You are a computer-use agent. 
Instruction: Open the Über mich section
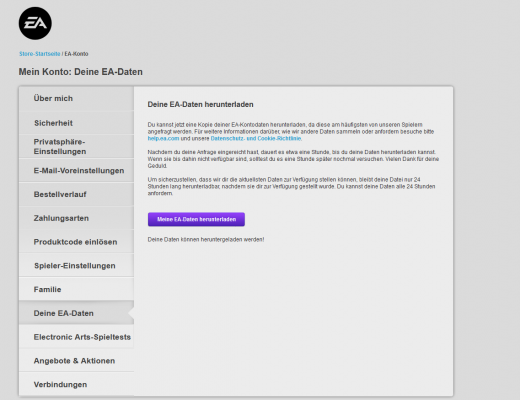click(76, 99)
